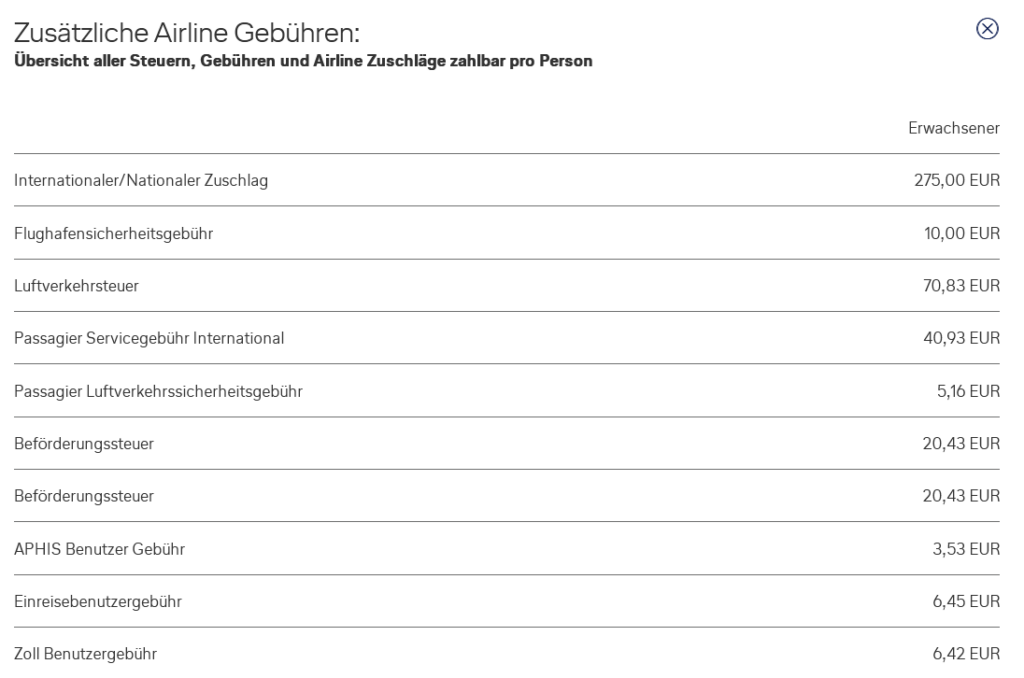The image size is (1024, 678).
Task: Click the 40,93 EUR amount
Action: [x=960, y=338]
